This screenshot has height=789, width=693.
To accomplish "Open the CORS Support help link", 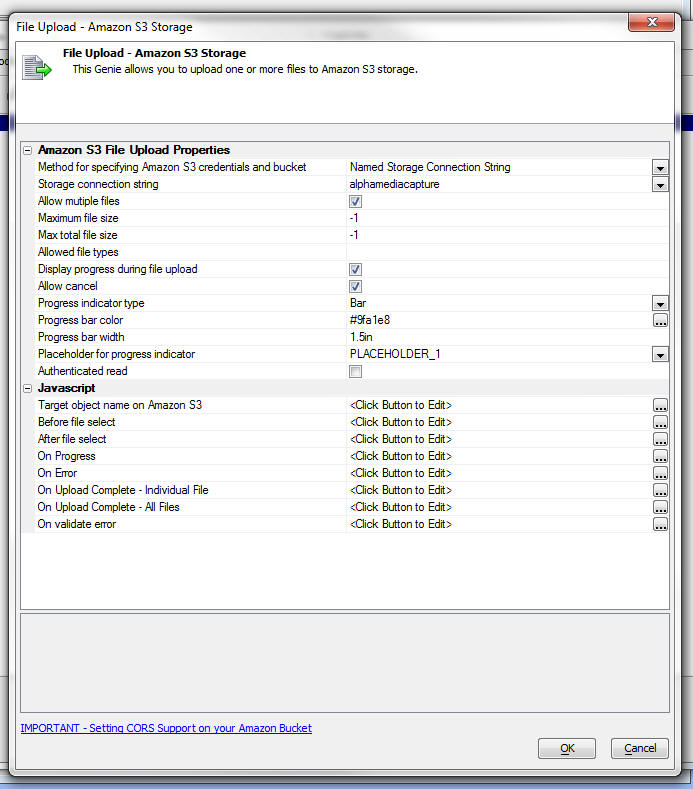I will [x=166, y=728].
